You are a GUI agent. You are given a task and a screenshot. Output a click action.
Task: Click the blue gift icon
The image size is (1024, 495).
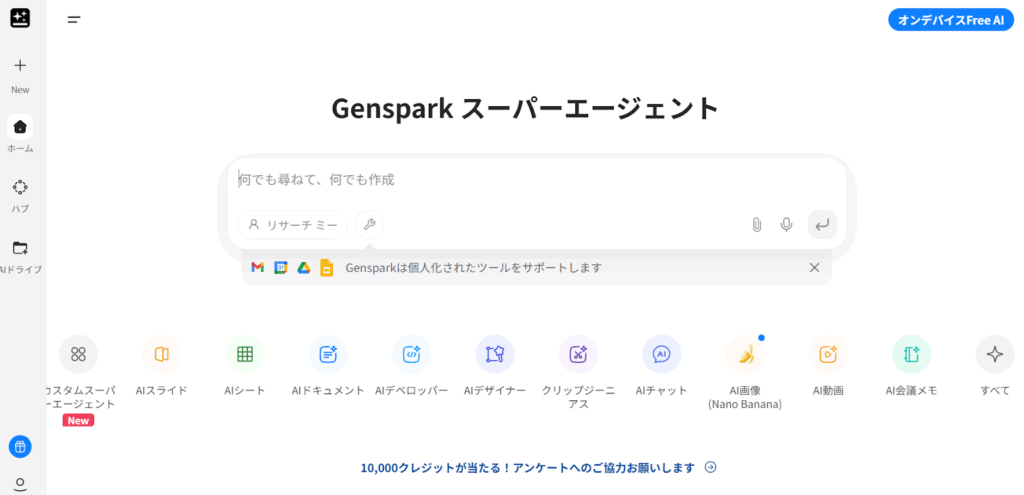pyautogui.click(x=20, y=447)
